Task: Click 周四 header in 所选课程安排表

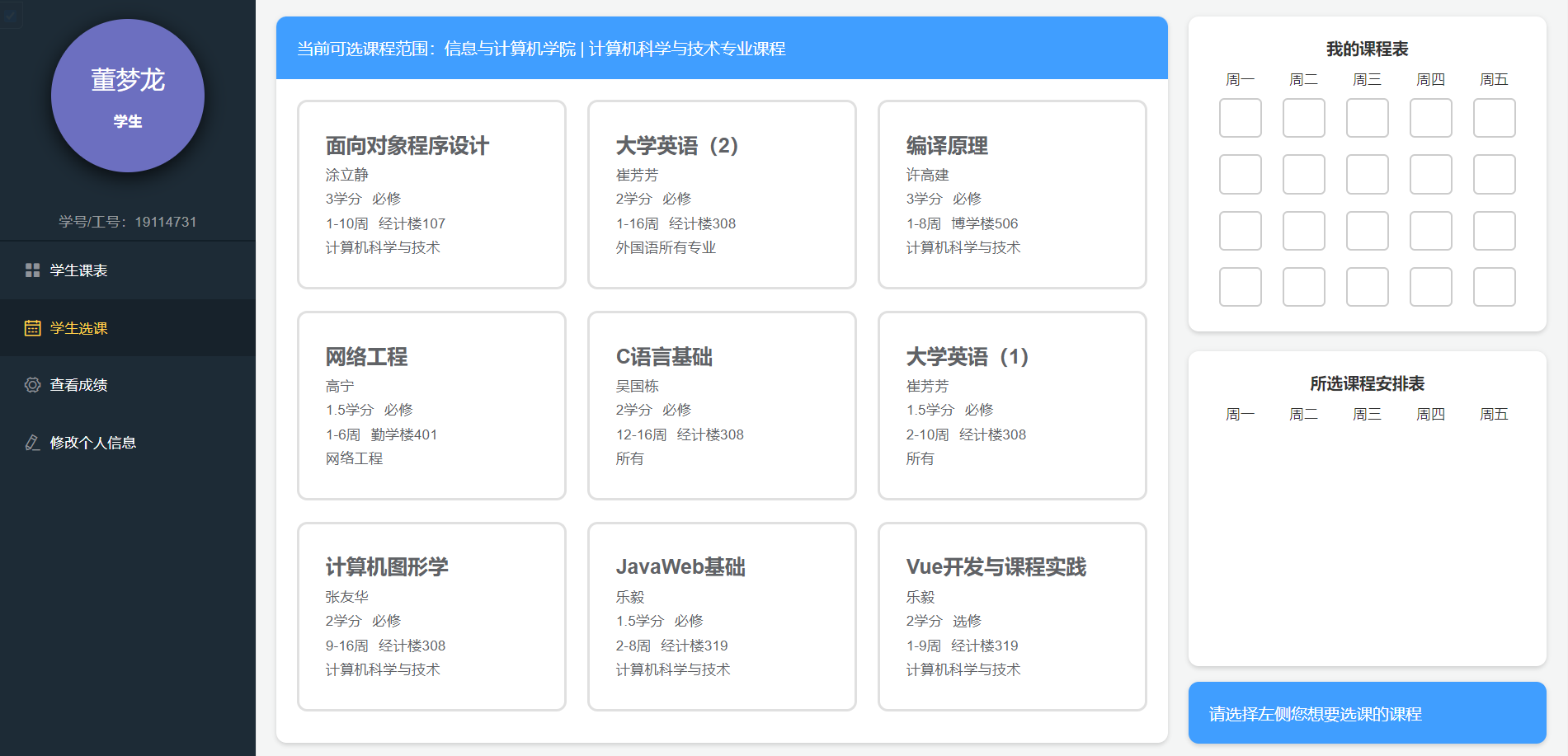Action: point(1430,415)
